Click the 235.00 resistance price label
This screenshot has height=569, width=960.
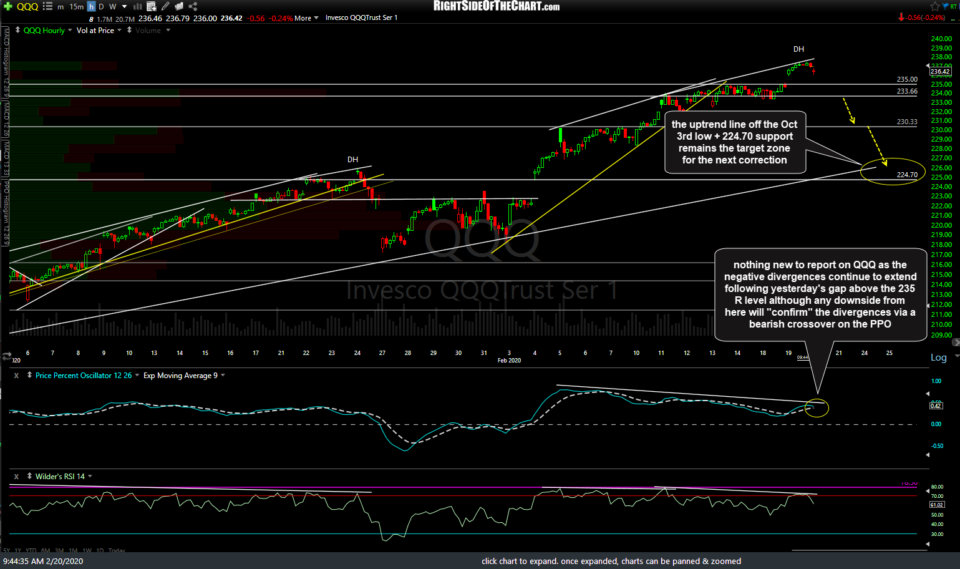[907, 79]
